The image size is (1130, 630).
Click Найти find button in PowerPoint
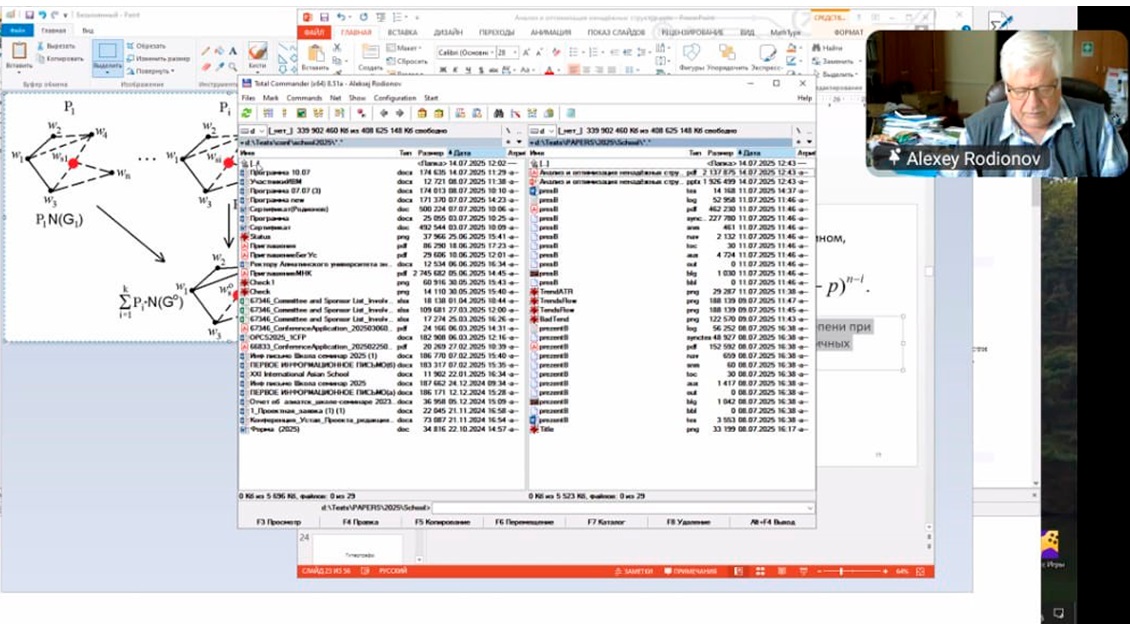827,48
